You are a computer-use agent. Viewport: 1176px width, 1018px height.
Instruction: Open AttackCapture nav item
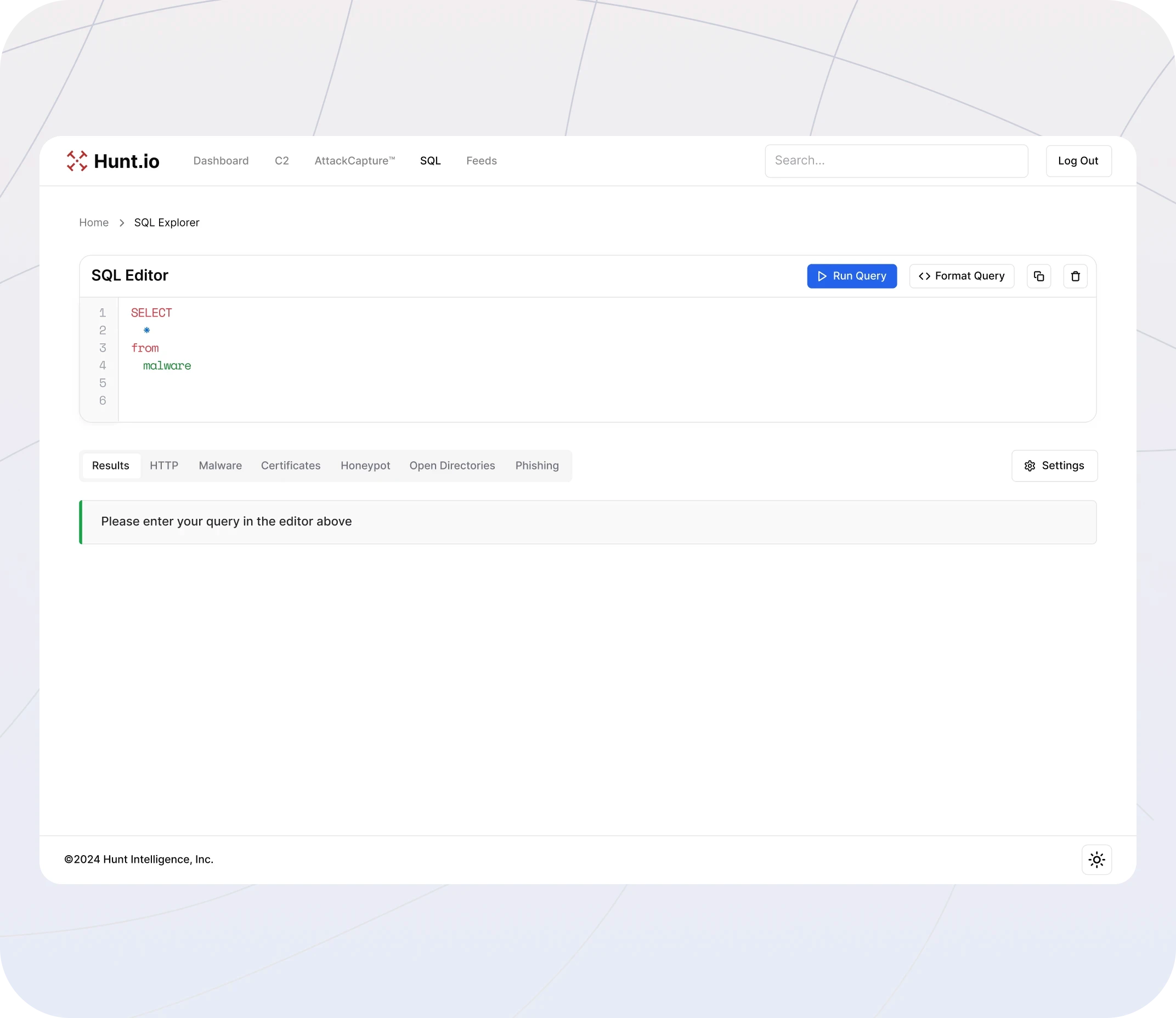coord(354,161)
